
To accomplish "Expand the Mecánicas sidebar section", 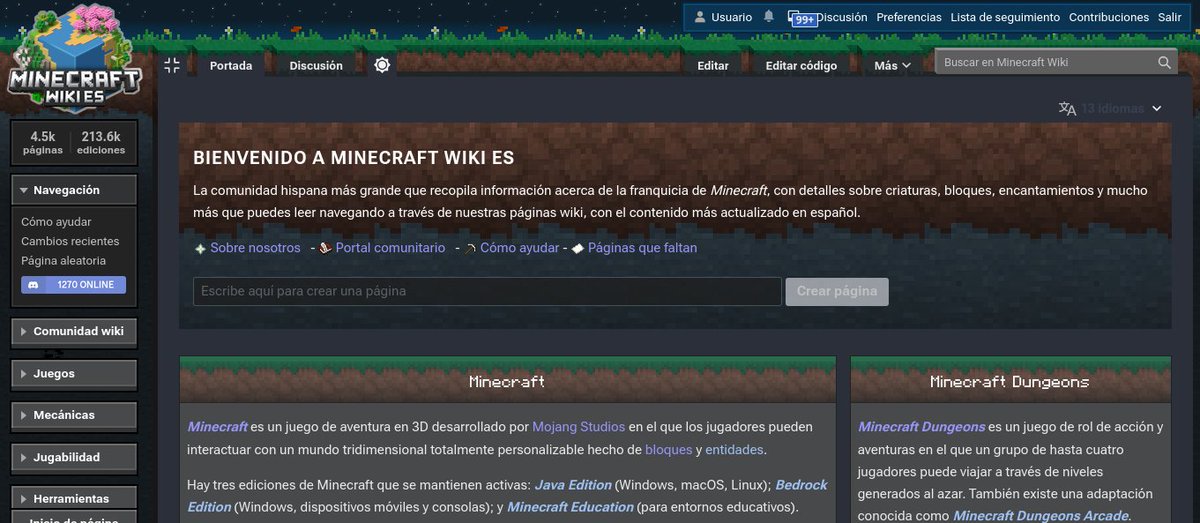I will 73,415.
